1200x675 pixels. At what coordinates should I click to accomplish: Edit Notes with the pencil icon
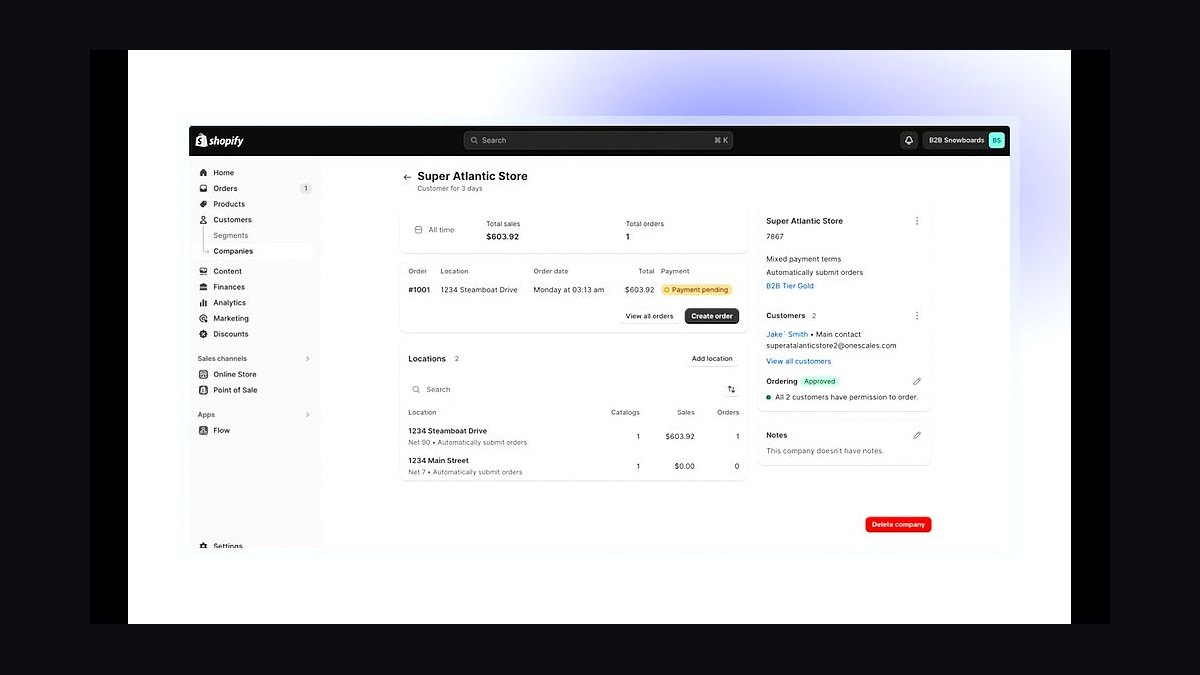pos(917,435)
